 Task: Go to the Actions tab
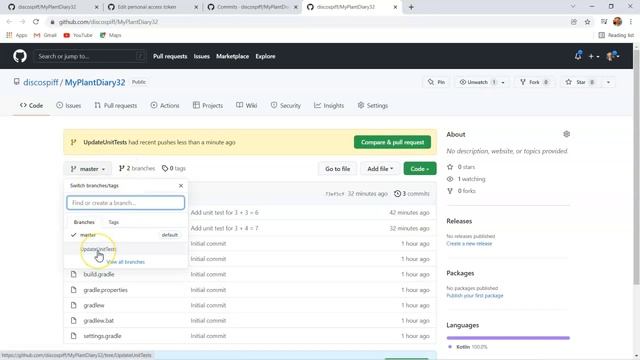[x=165, y=105]
